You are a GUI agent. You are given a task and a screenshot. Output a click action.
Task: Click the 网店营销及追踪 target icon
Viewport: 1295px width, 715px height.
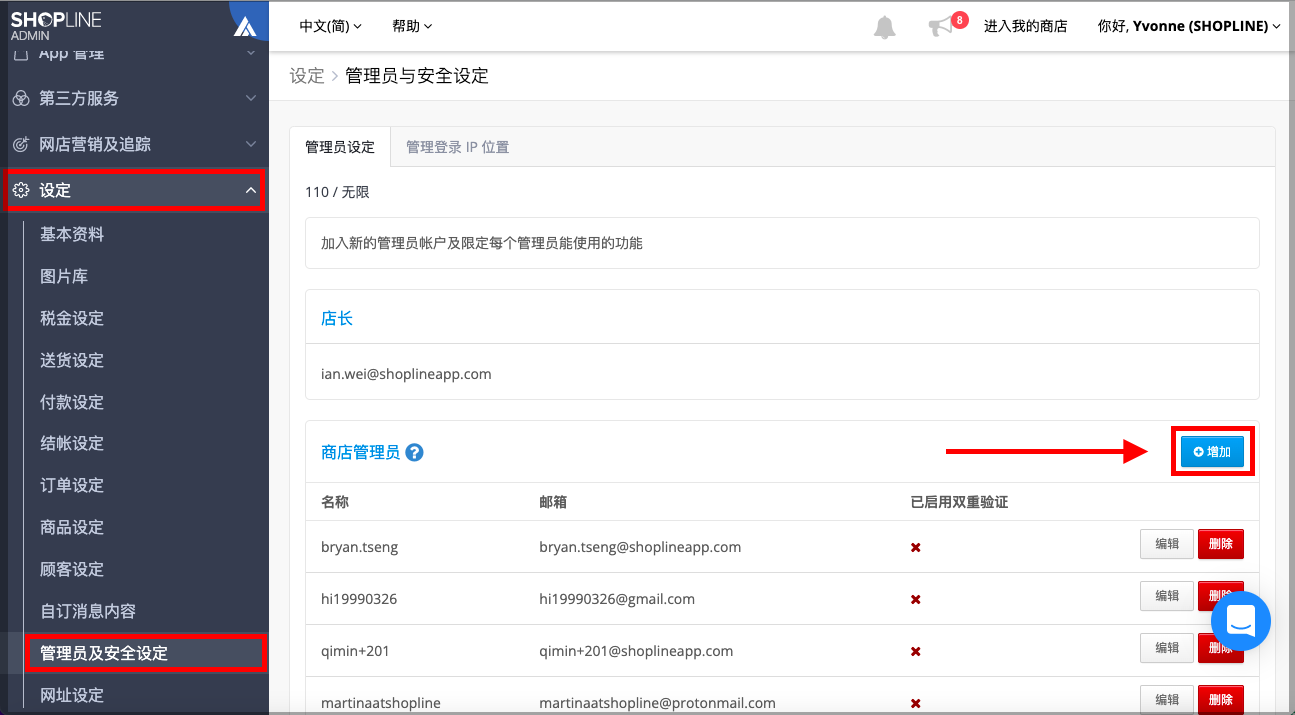pos(20,144)
